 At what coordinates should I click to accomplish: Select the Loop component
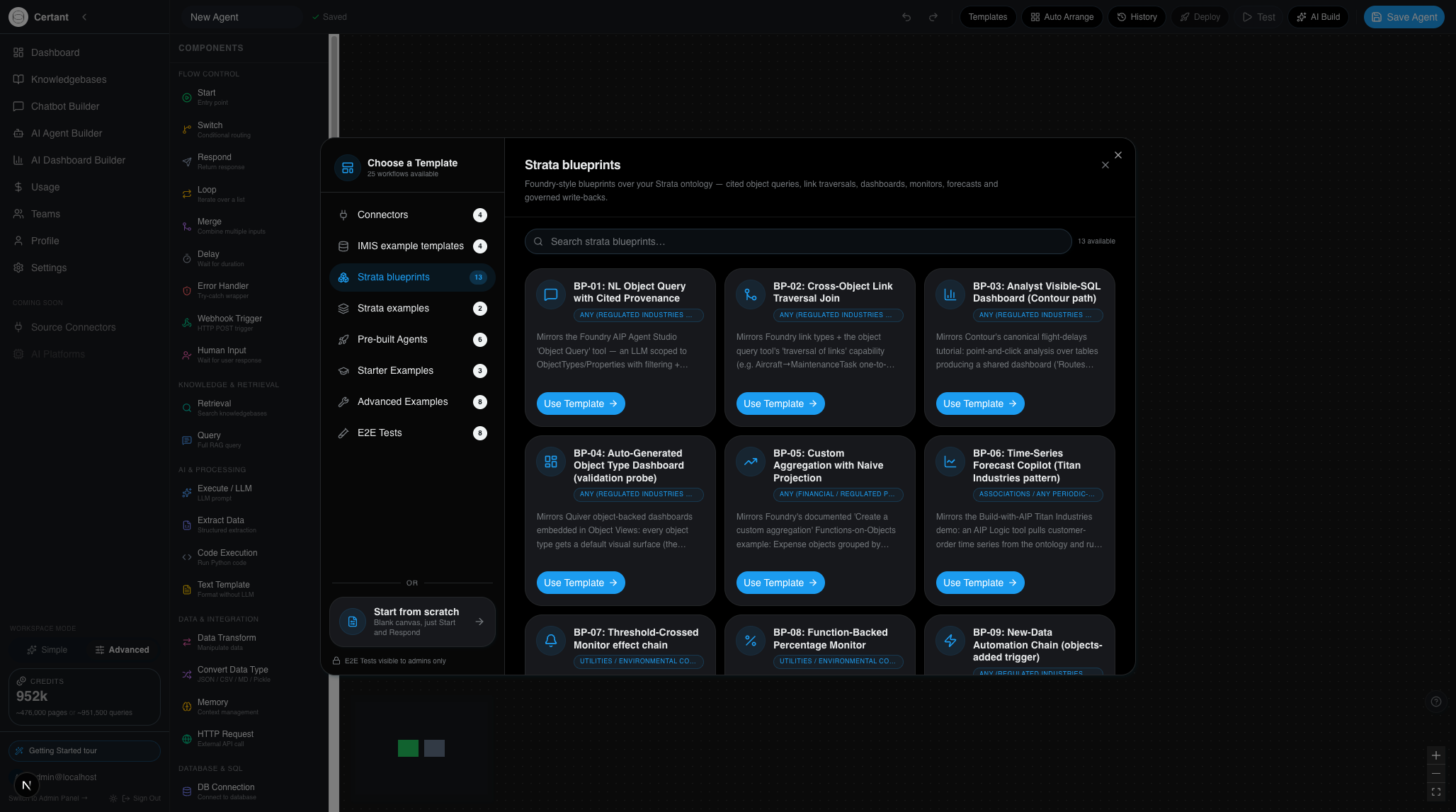248,194
